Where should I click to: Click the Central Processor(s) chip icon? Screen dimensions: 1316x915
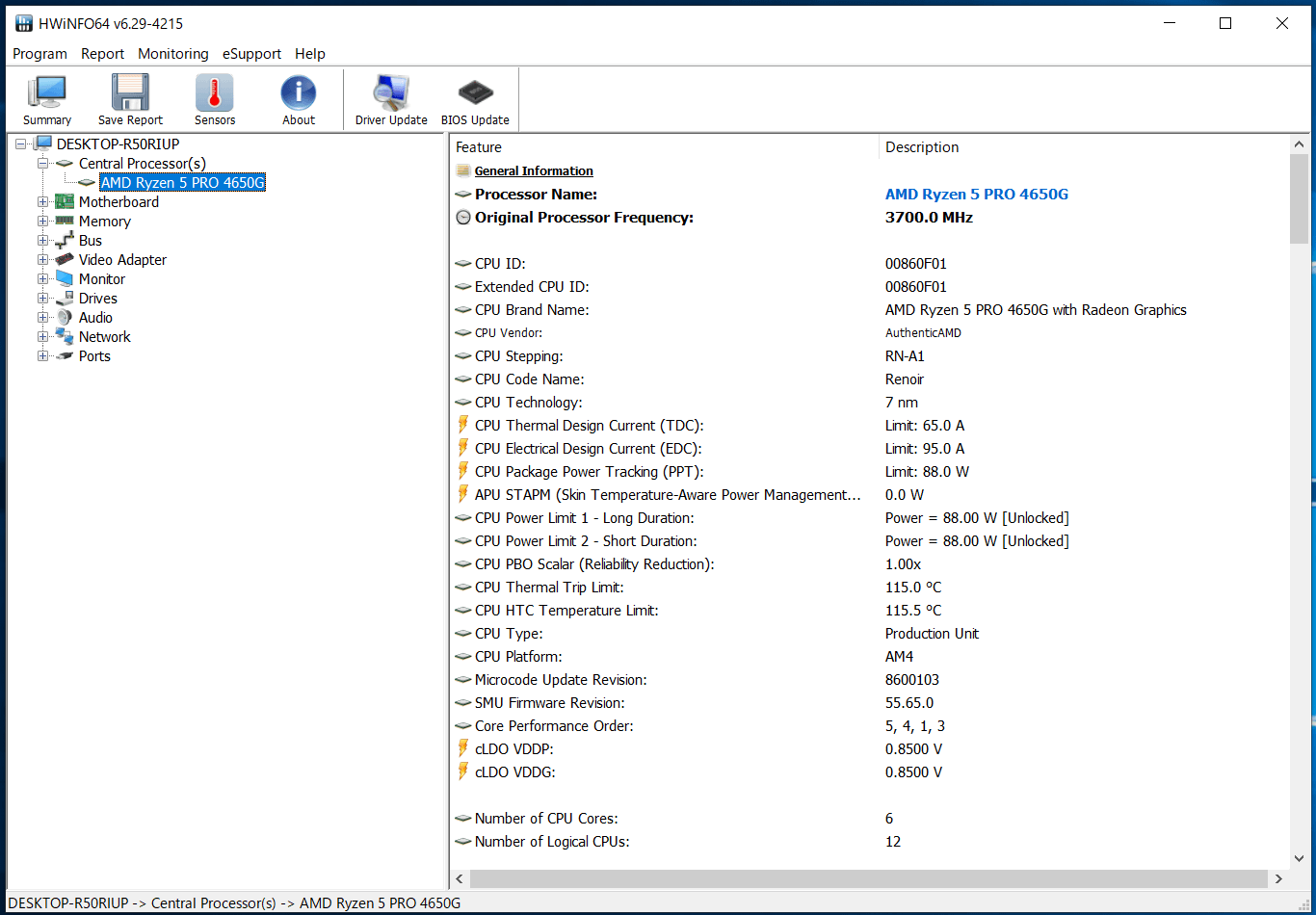[65, 164]
